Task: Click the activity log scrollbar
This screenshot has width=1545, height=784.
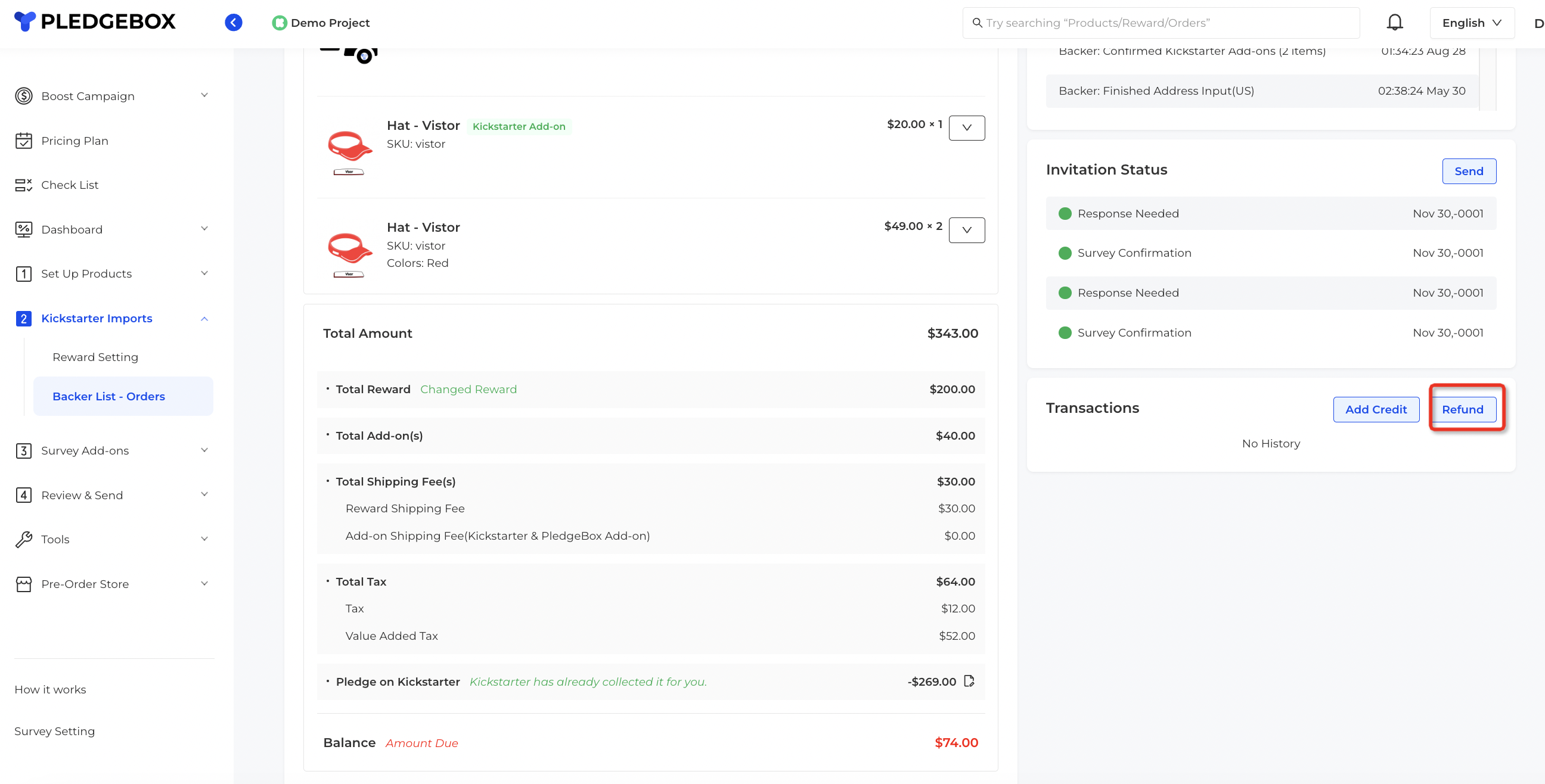Action: [1487, 79]
